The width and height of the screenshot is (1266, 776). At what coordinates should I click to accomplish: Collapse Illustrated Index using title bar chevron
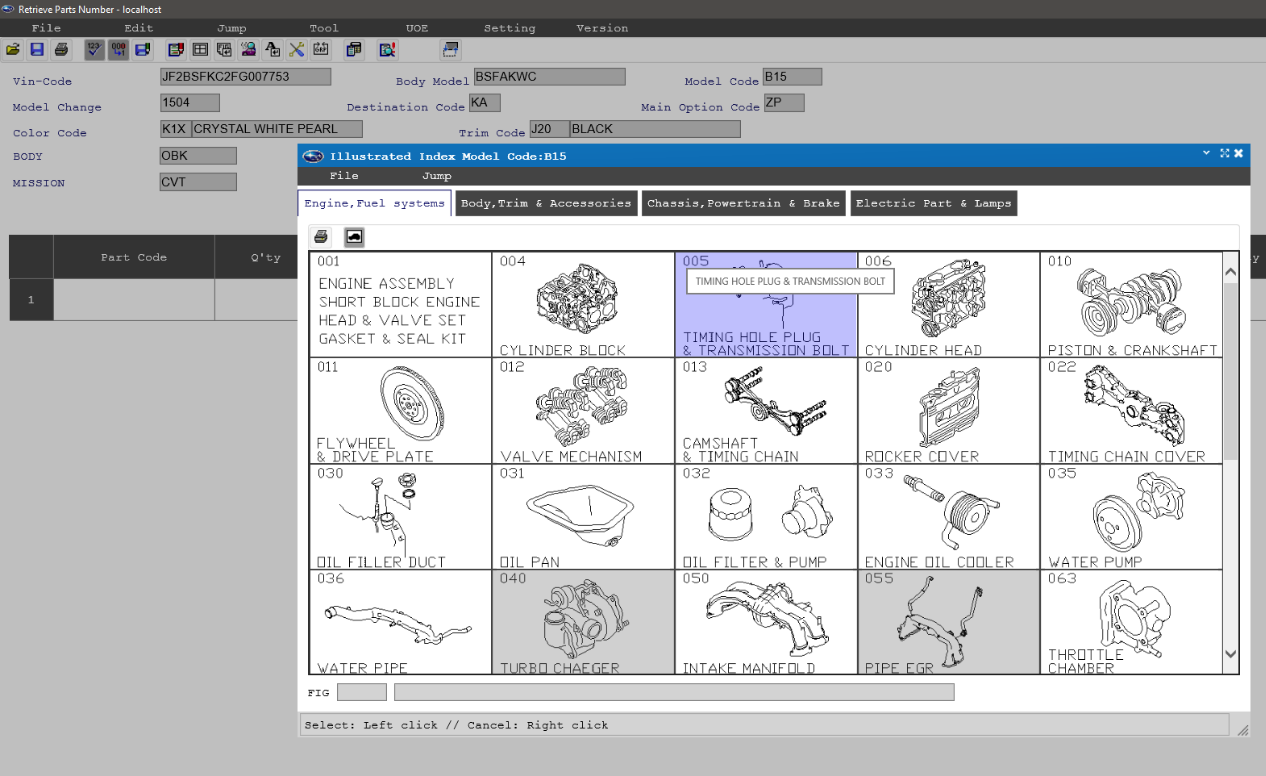click(1206, 153)
